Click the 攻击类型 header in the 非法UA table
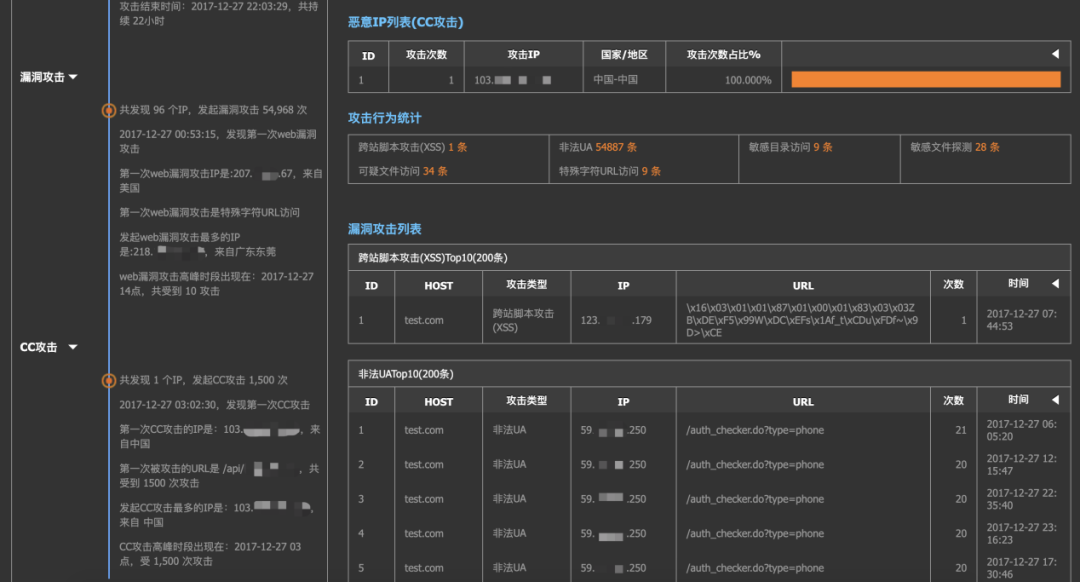 527,401
